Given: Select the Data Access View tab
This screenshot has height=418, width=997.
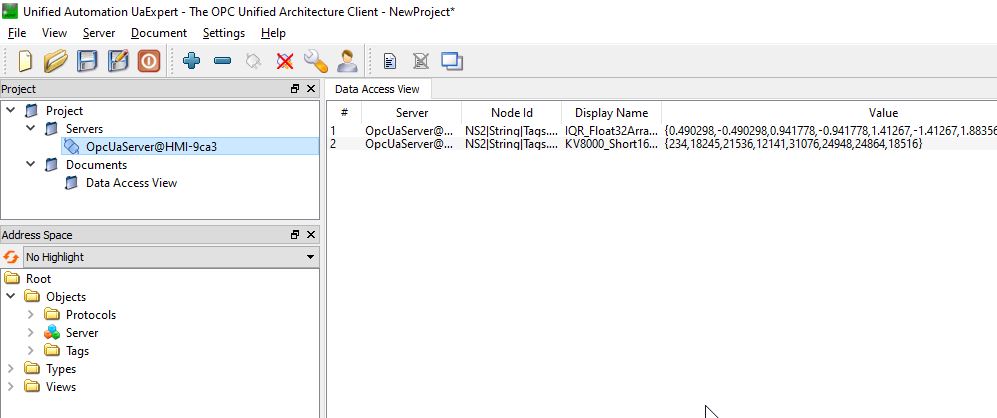Looking at the screenshot, I should pos(378,89).
